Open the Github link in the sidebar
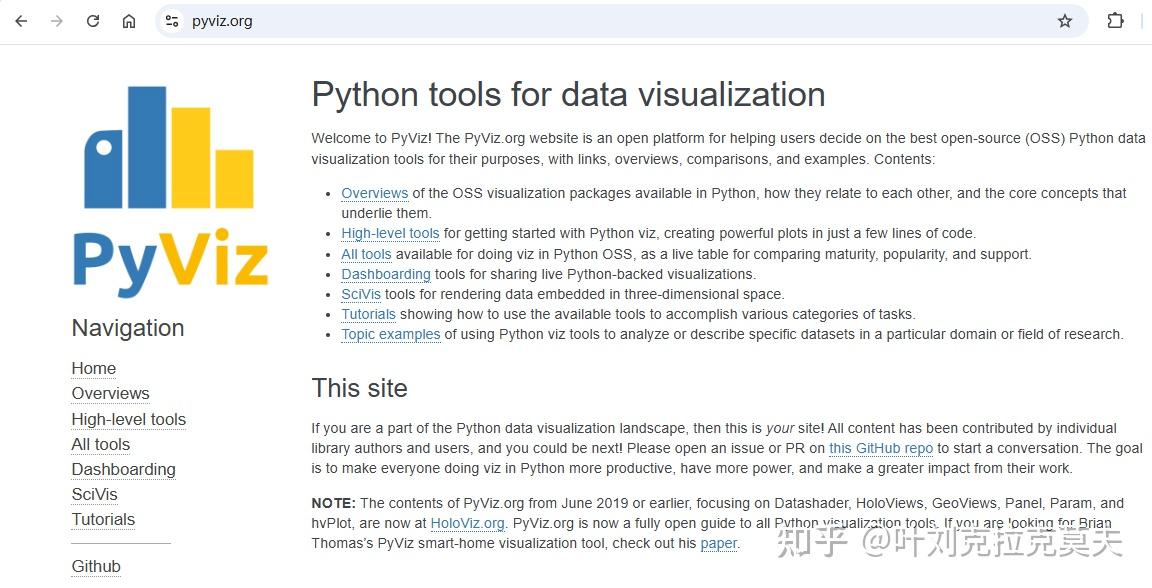 tap(96, 566)
